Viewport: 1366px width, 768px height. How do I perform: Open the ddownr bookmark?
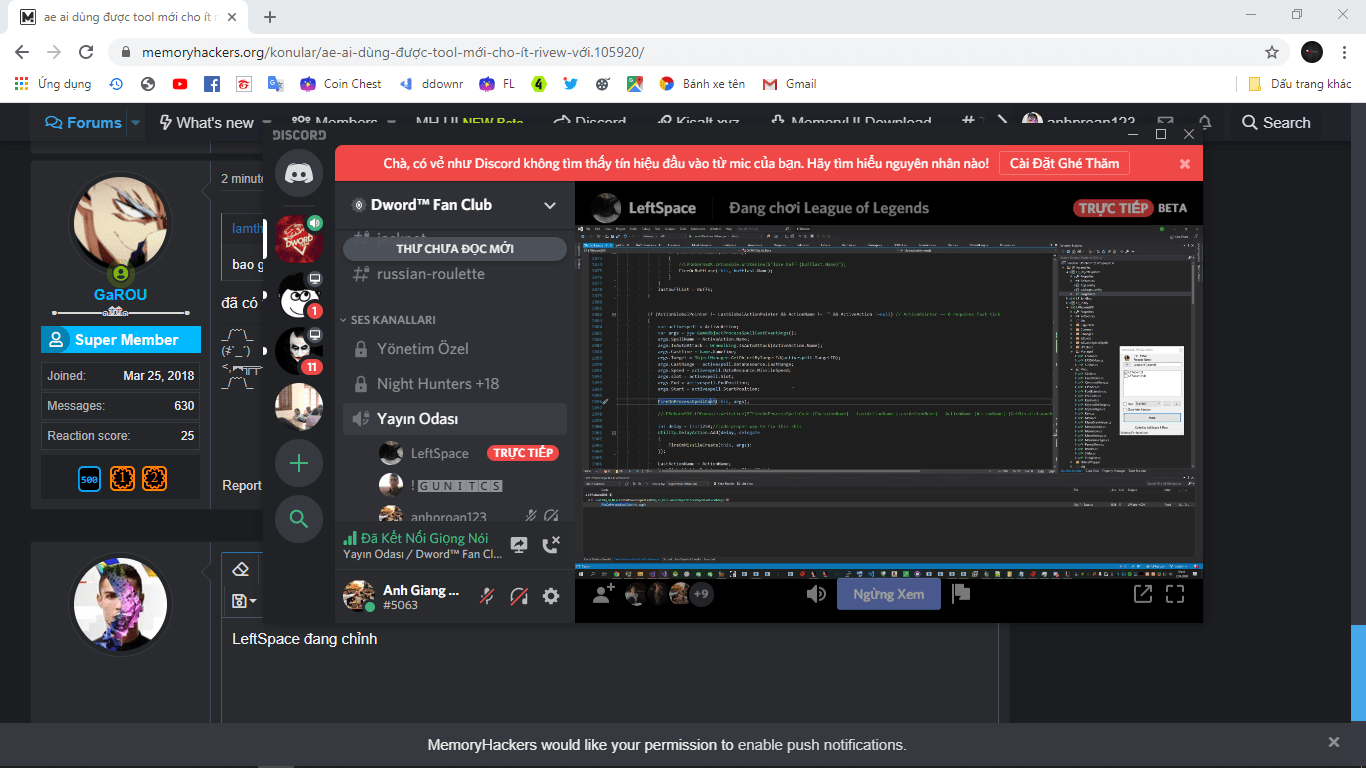click(433, 84)
